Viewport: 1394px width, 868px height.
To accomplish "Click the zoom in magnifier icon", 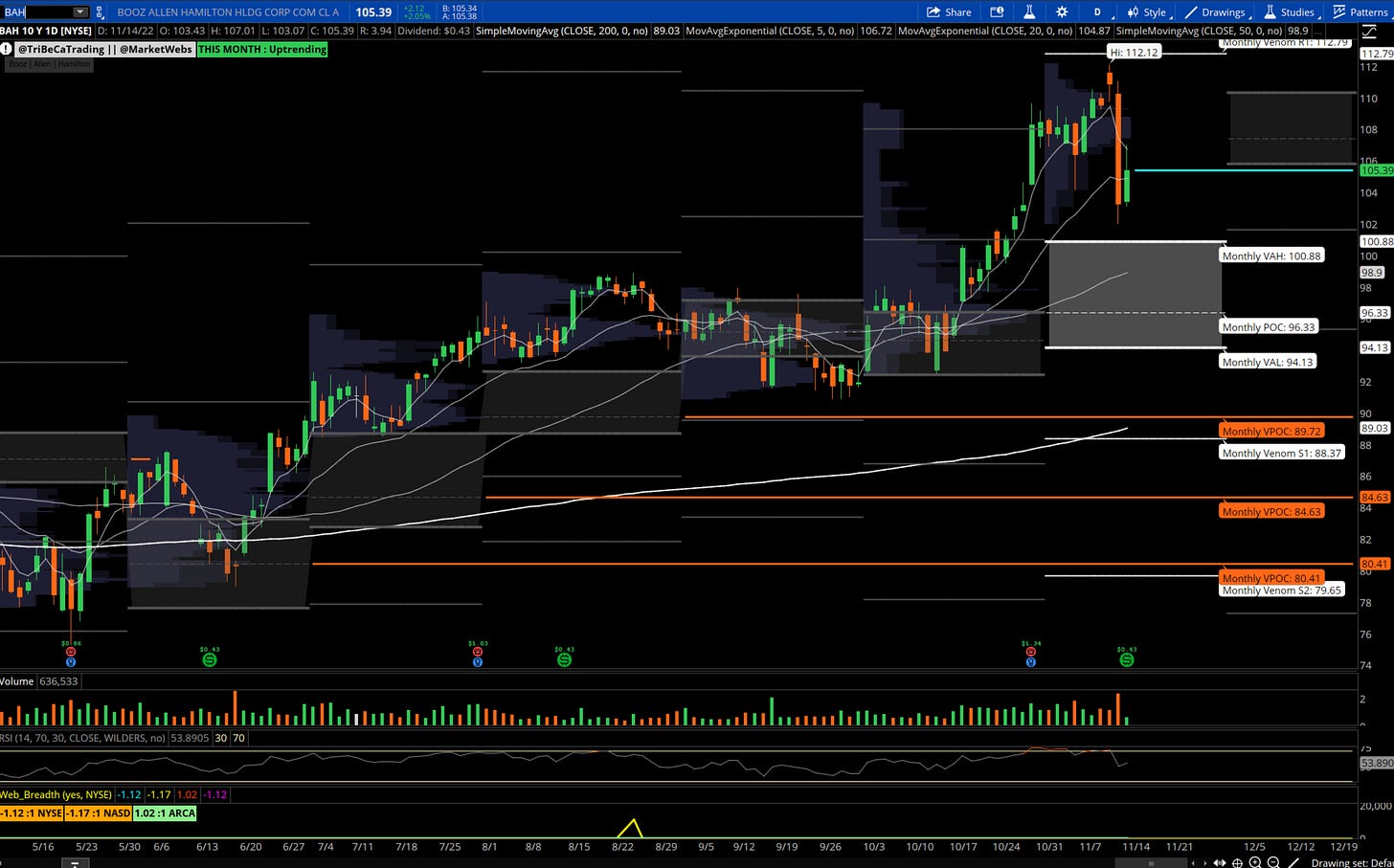I will (x=1255, y=862).
